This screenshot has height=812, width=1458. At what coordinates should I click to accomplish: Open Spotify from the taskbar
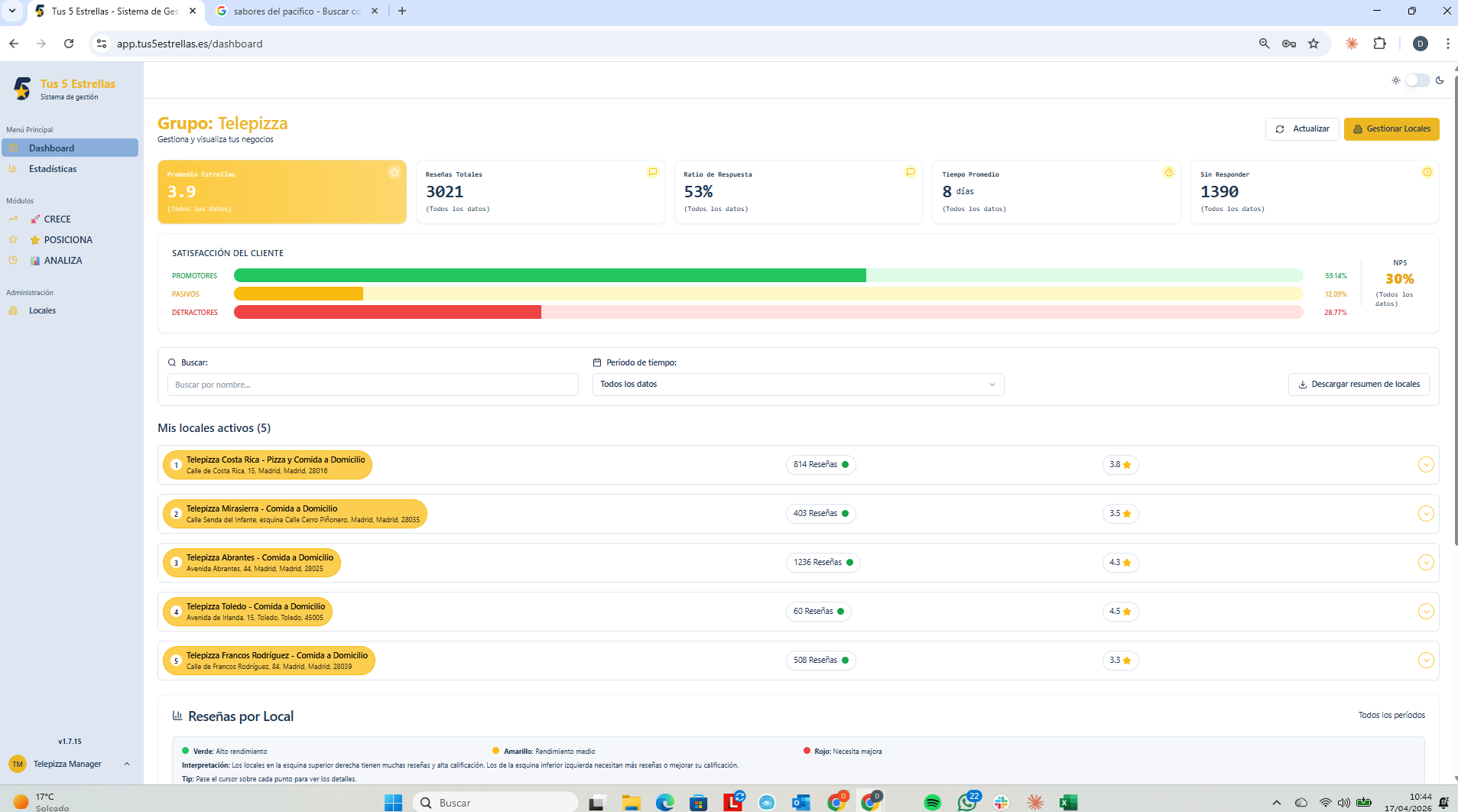pyautogui.click(x=932, y=802)
